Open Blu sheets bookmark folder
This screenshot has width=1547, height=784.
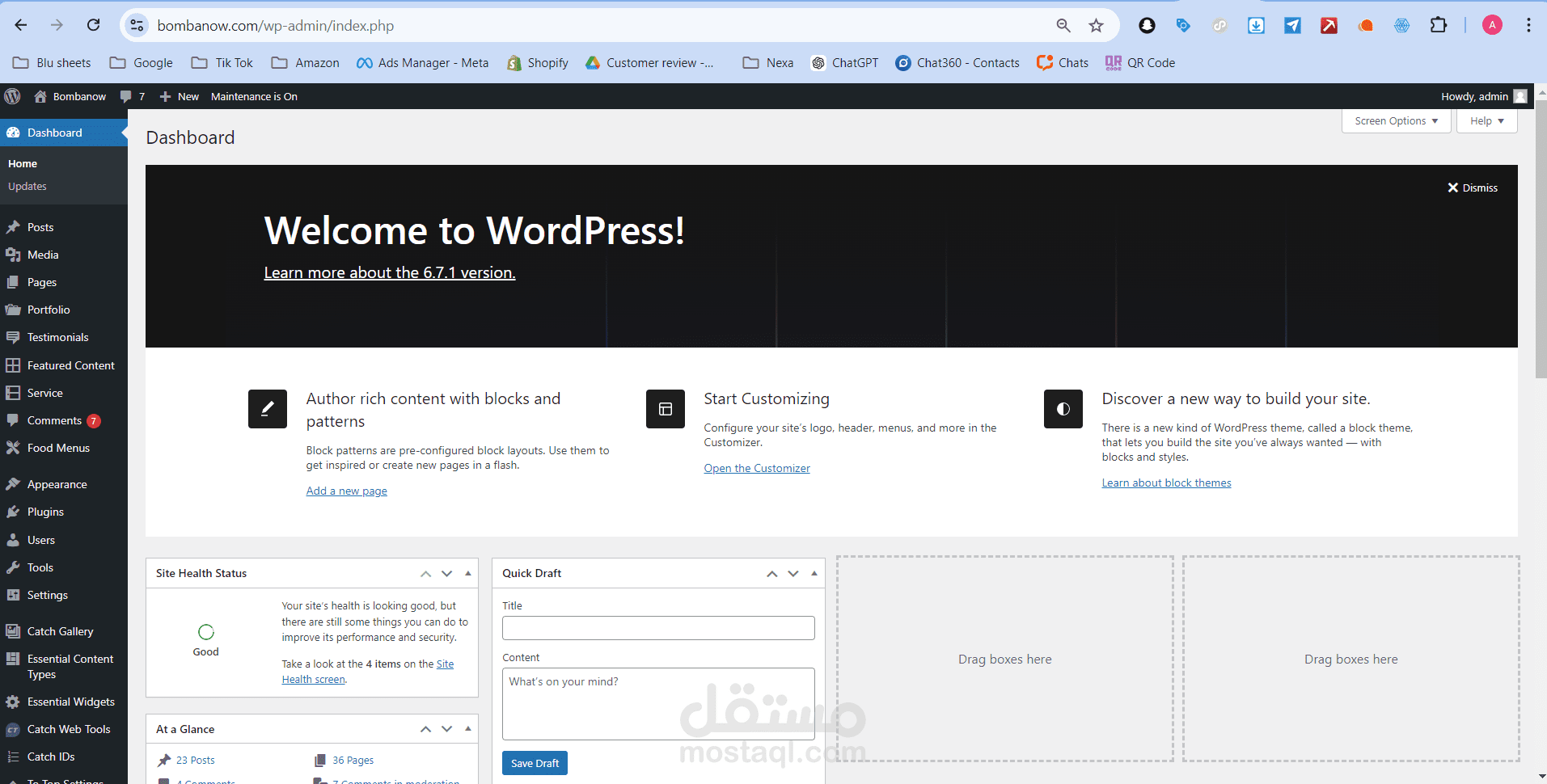coord(53,62)
